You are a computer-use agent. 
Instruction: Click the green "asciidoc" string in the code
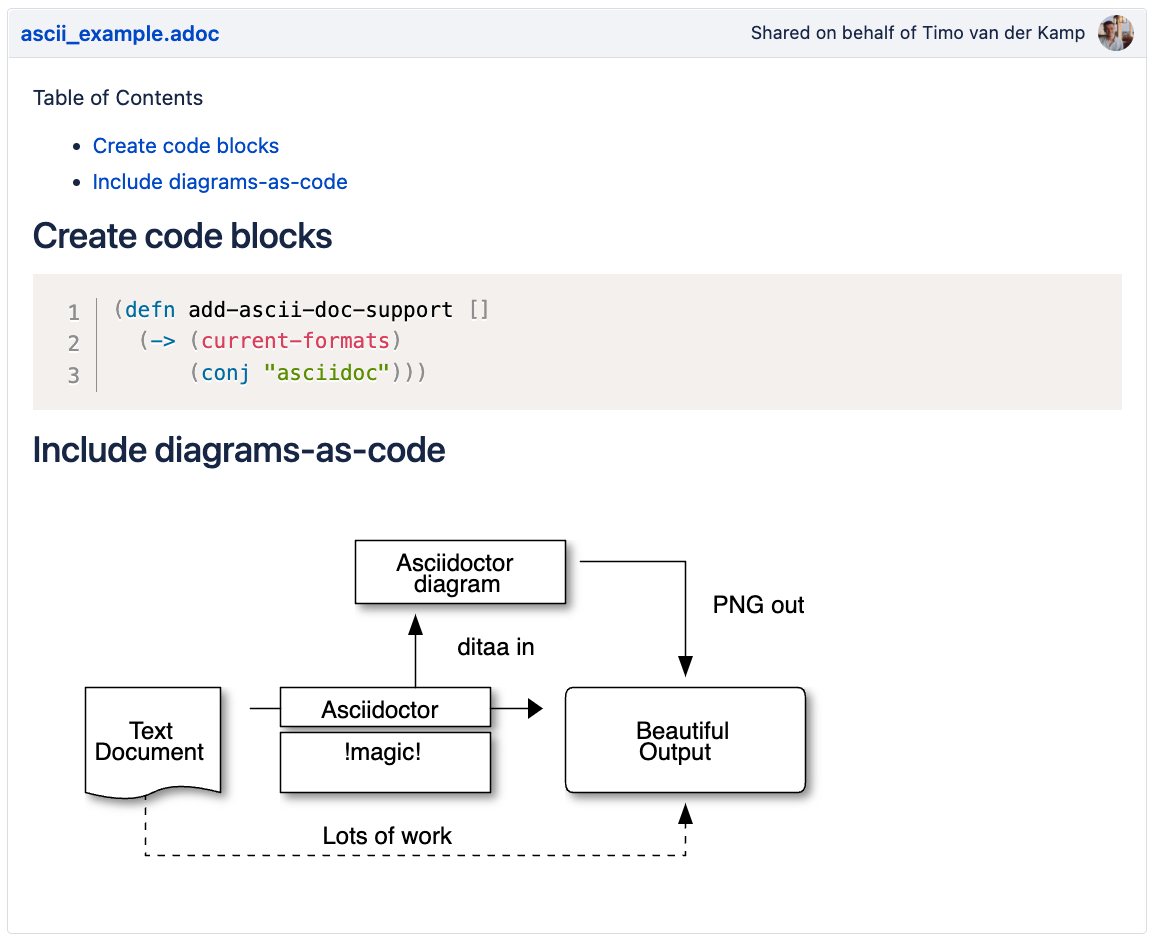click(326, 373)
